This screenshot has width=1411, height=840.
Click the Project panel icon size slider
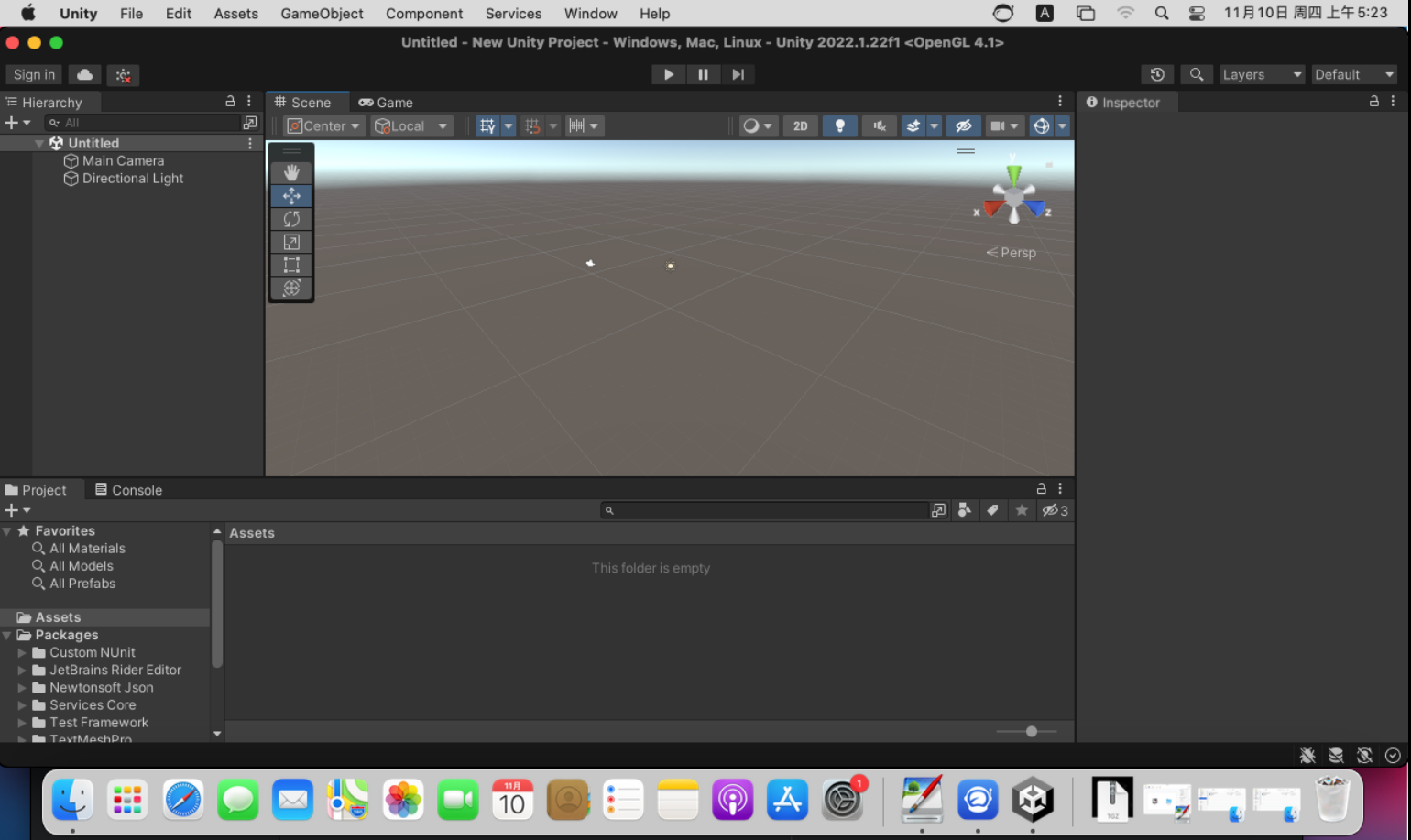1027,731
